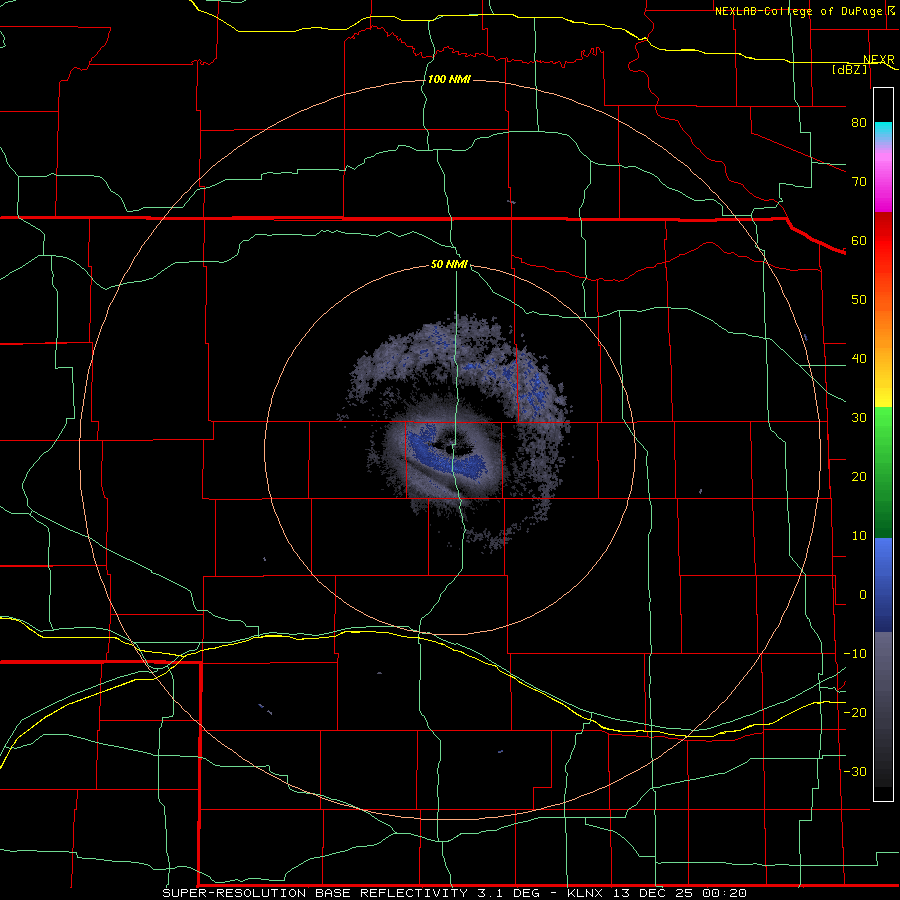Click the 70 value on the dBZ scale

coord(859,181)
